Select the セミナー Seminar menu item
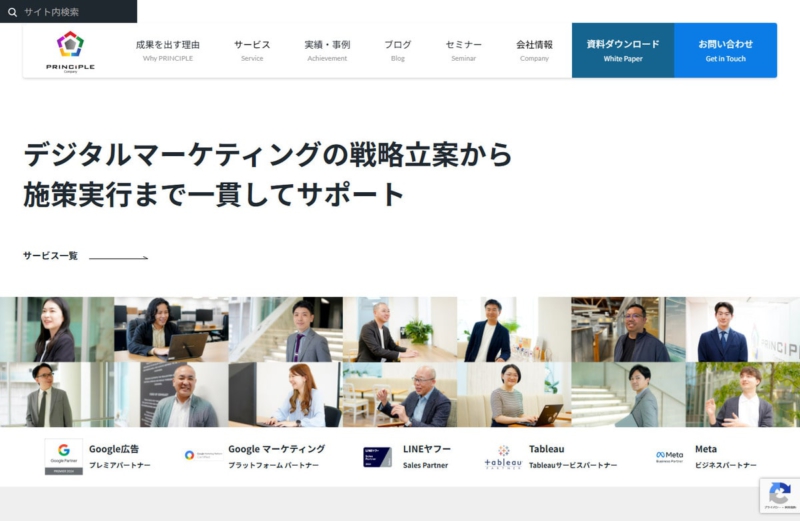This screenshot has width=800, height=521. [x=463, y=51]
